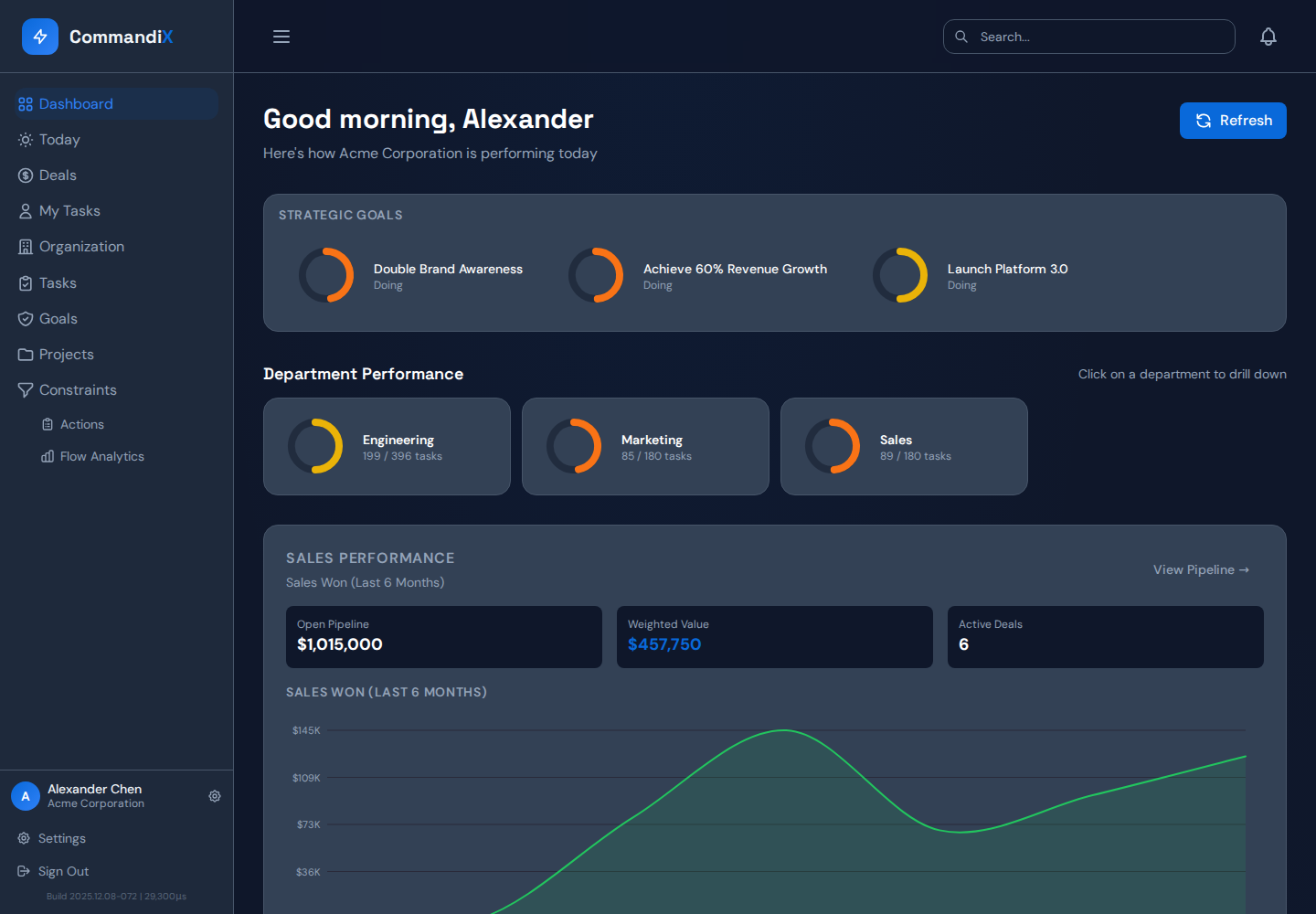Select the Achieve 60% Revenue Growth goal title

point(735,269)
